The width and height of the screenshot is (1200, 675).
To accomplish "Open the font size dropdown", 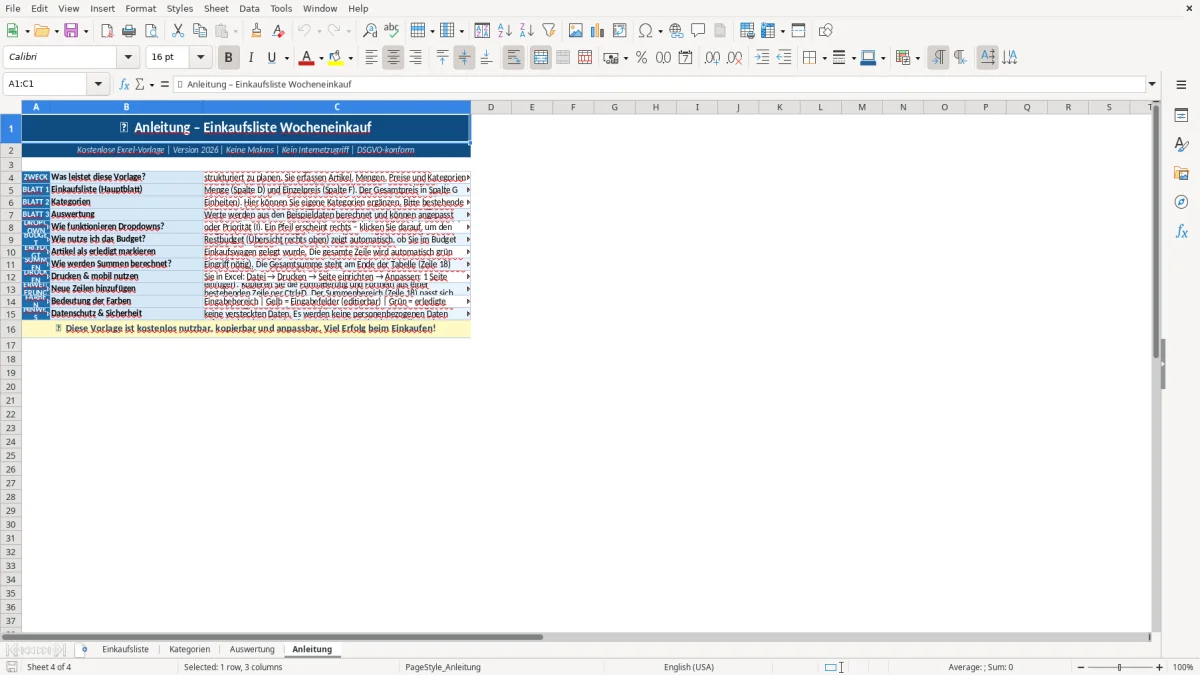I will click(x=200, y=58).
